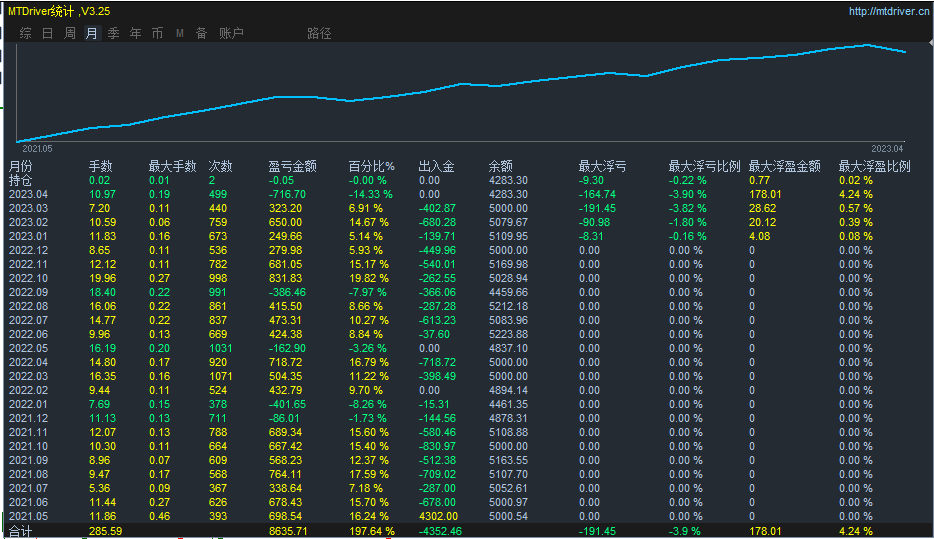Image resolution: width=934 pixels, height=539 pixels.
Task: Open the 备 tab
Action: (x=201, y=33)
